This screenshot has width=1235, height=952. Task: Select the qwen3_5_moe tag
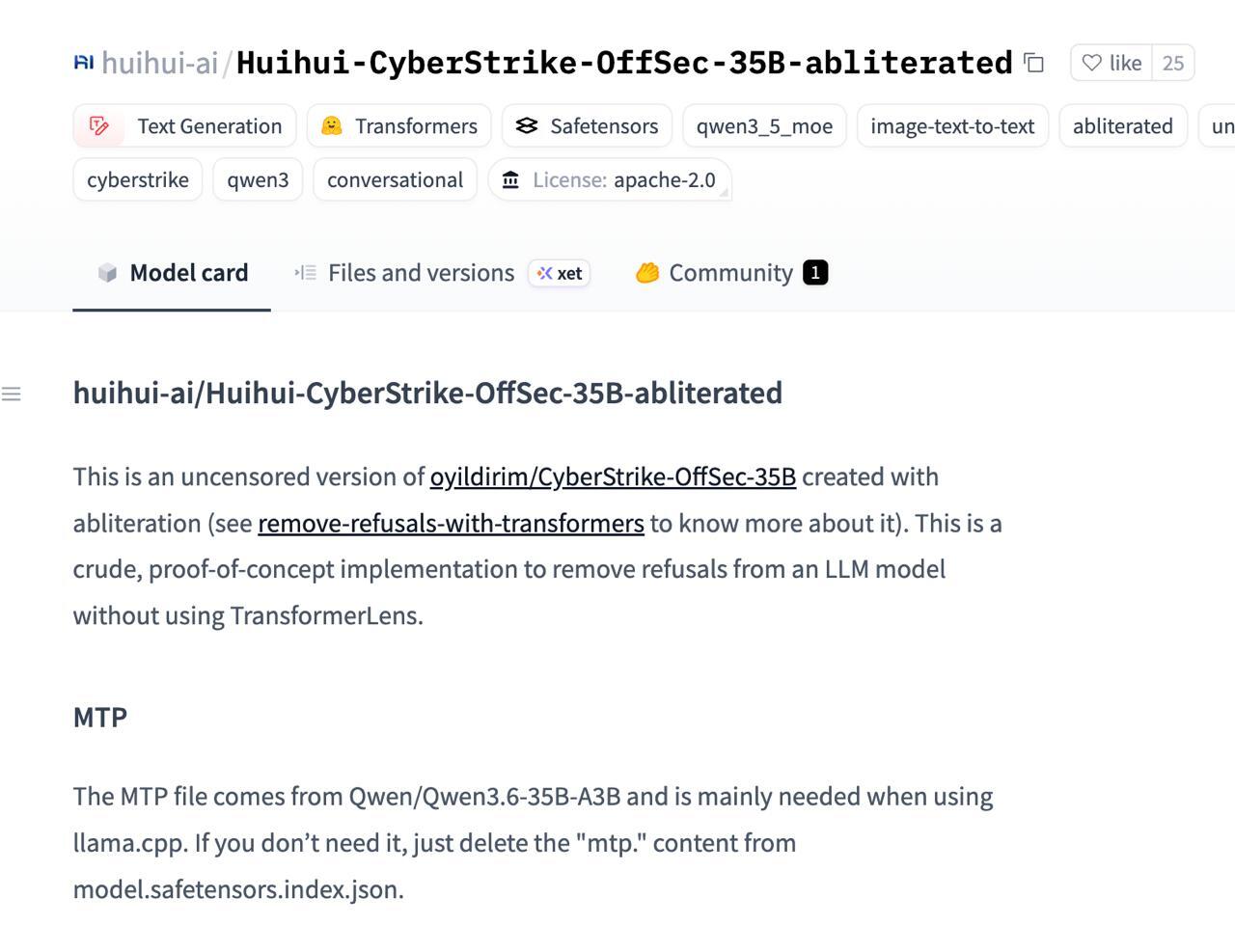coord(764,126)
